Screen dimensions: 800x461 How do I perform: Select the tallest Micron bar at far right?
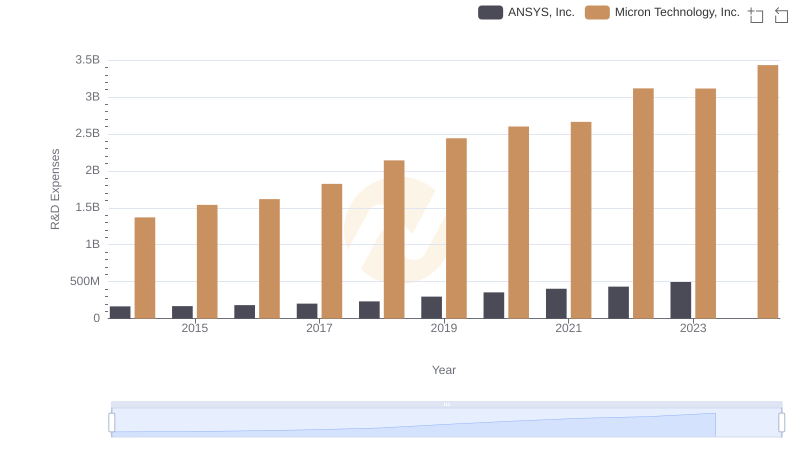click(x=767, y=192)
